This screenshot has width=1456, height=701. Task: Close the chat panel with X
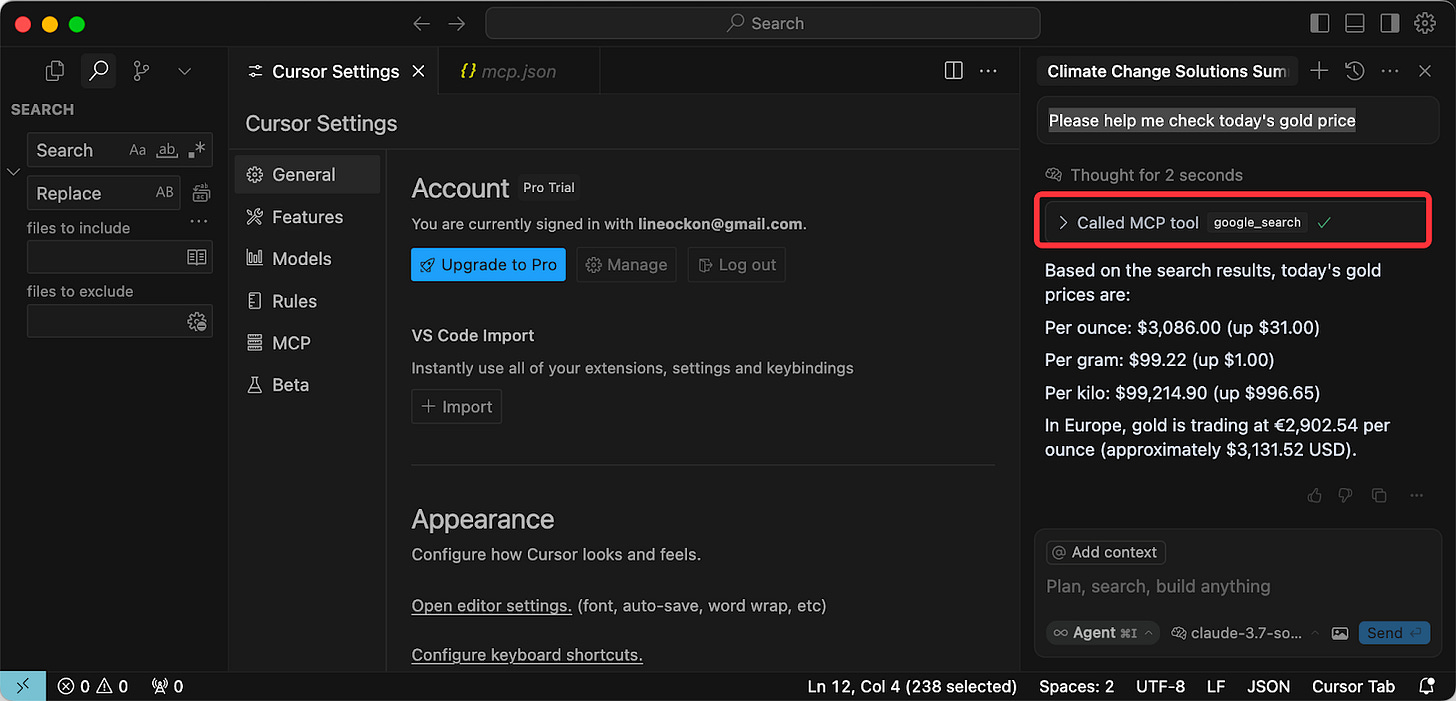pos(1425,71)
